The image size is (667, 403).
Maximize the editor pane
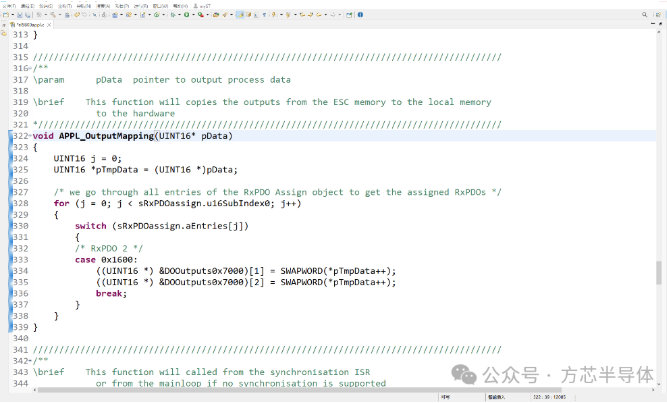click(660, 24)
